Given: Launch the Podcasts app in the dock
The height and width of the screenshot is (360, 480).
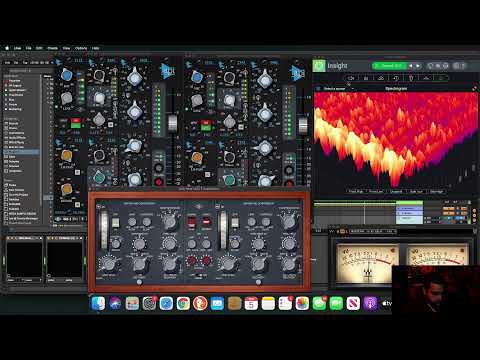Looking at the screenshot, I should (x=370, y=304).
